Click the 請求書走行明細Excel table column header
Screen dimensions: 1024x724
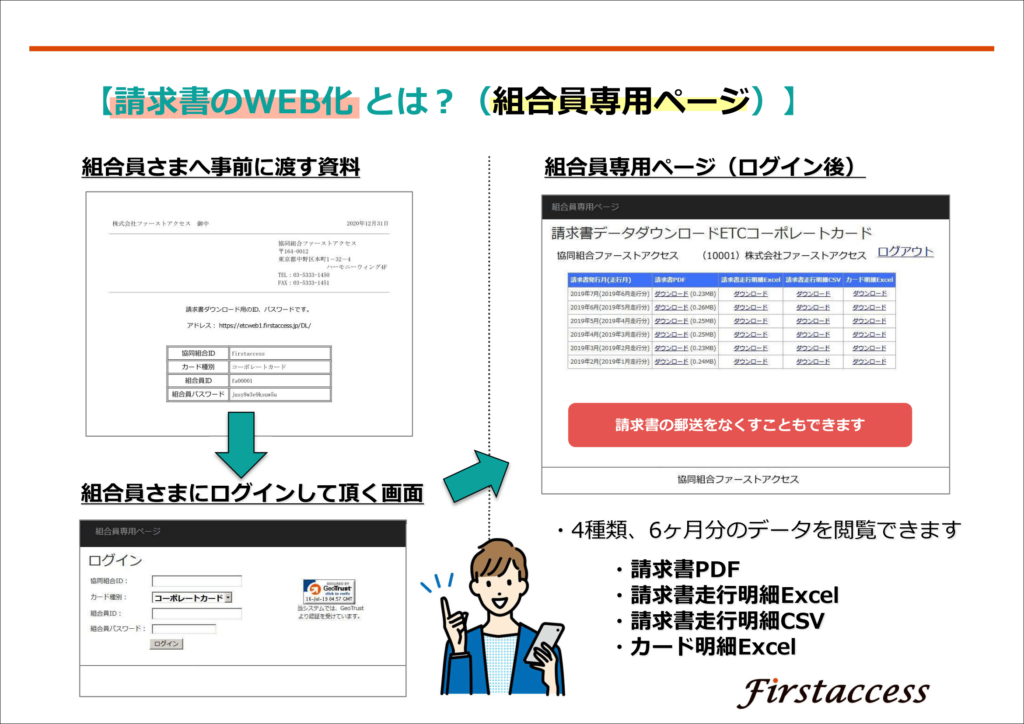(750, 280)
